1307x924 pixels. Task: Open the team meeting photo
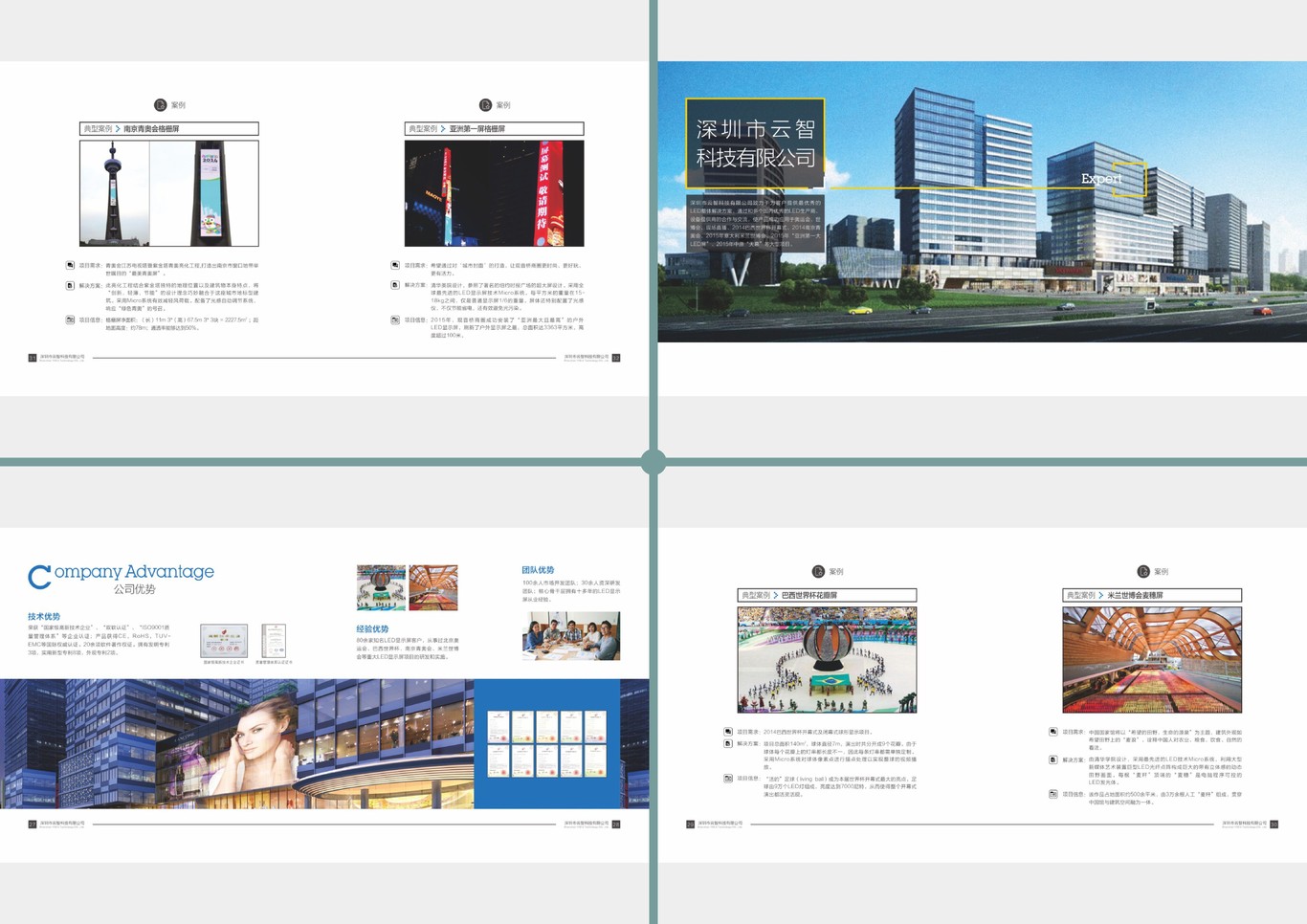point(571,636)
